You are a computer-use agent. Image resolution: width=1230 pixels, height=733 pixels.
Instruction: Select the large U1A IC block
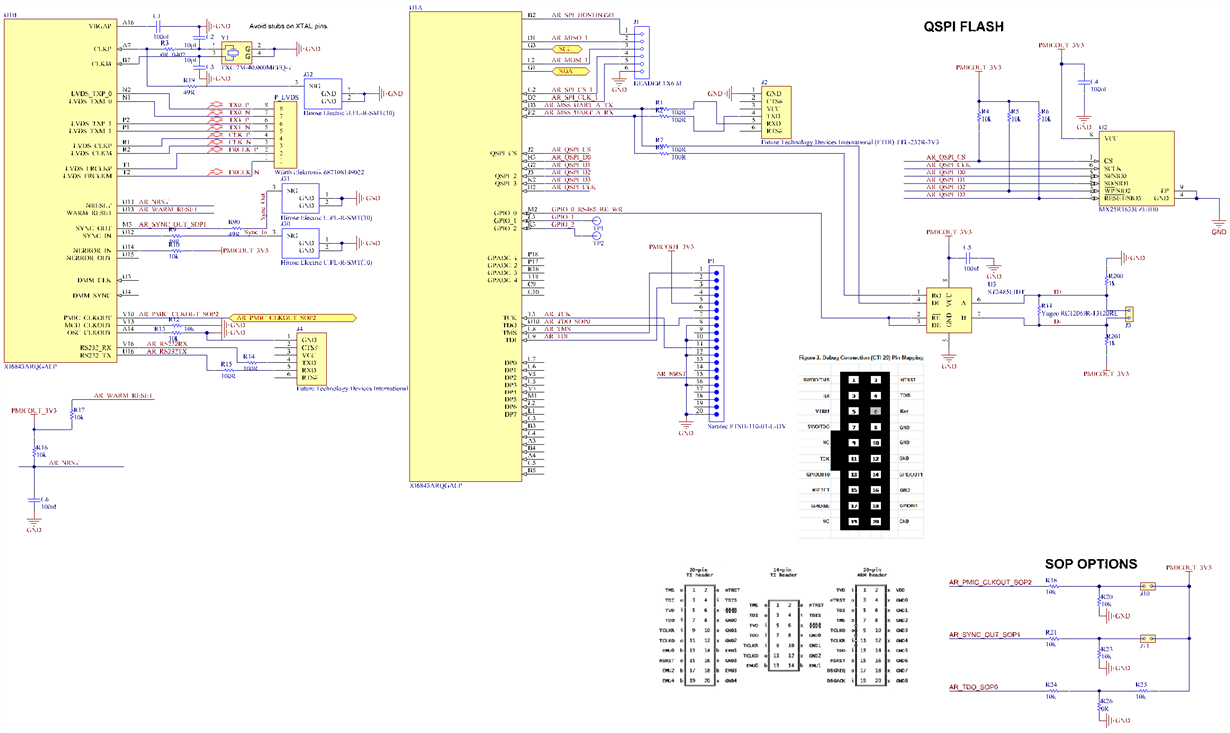pos(464,245)
